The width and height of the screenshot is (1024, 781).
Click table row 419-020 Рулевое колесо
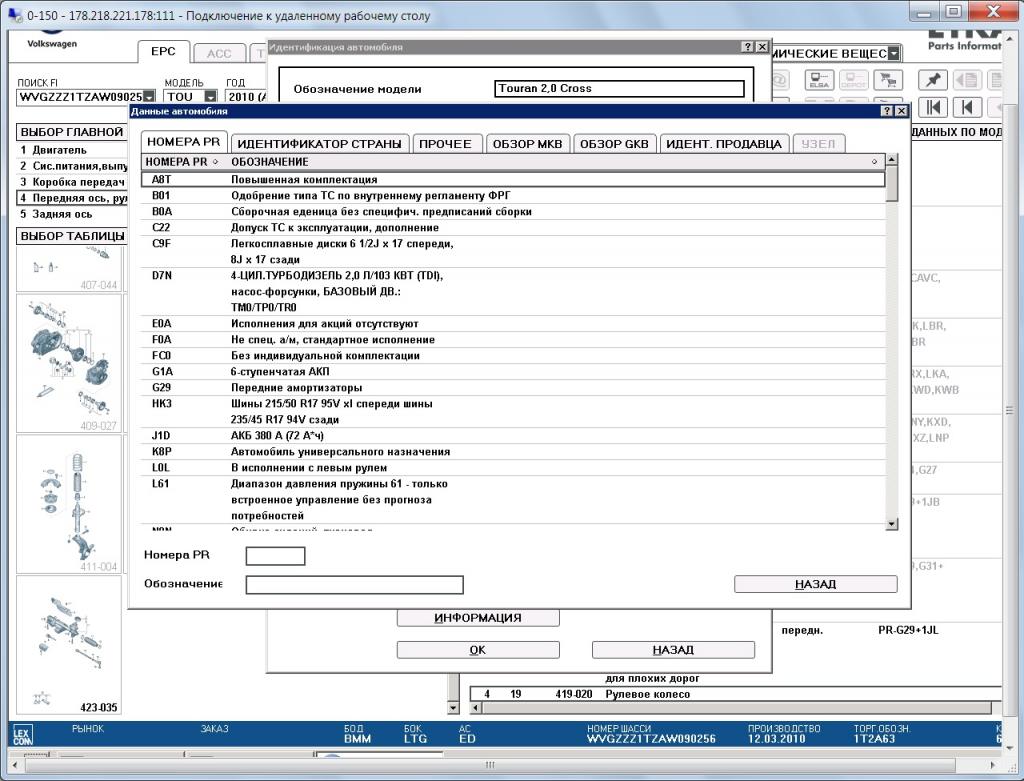tap(735, 694)
